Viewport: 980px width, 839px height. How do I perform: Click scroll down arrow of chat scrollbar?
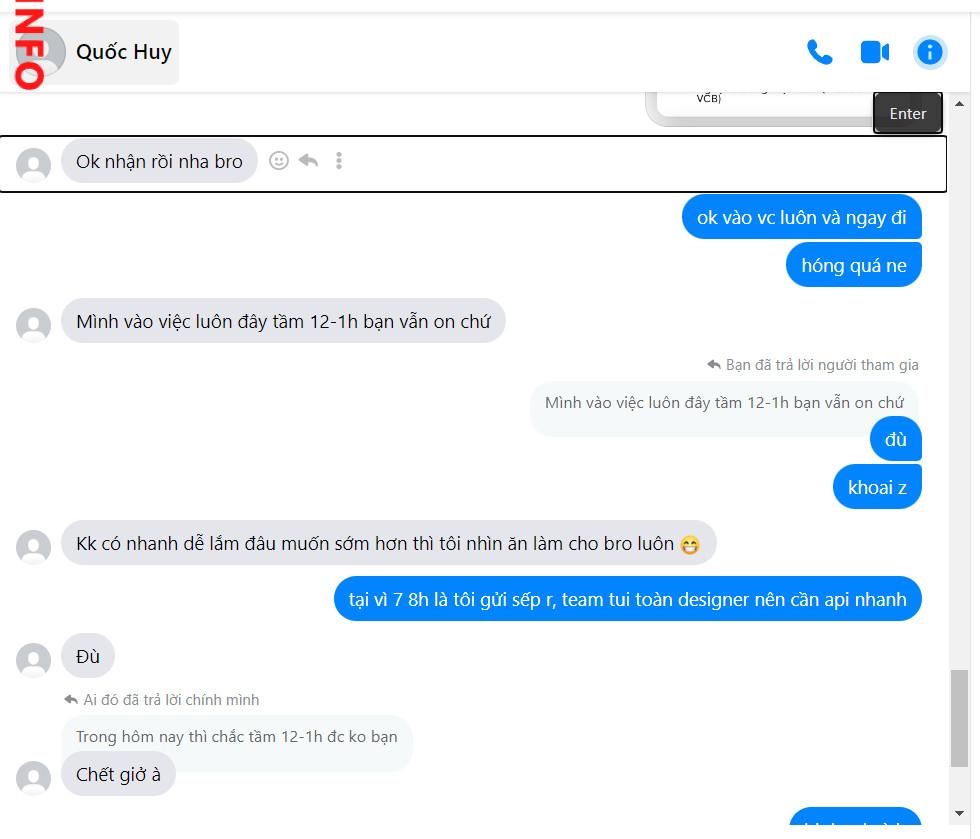tap(959, 813)
